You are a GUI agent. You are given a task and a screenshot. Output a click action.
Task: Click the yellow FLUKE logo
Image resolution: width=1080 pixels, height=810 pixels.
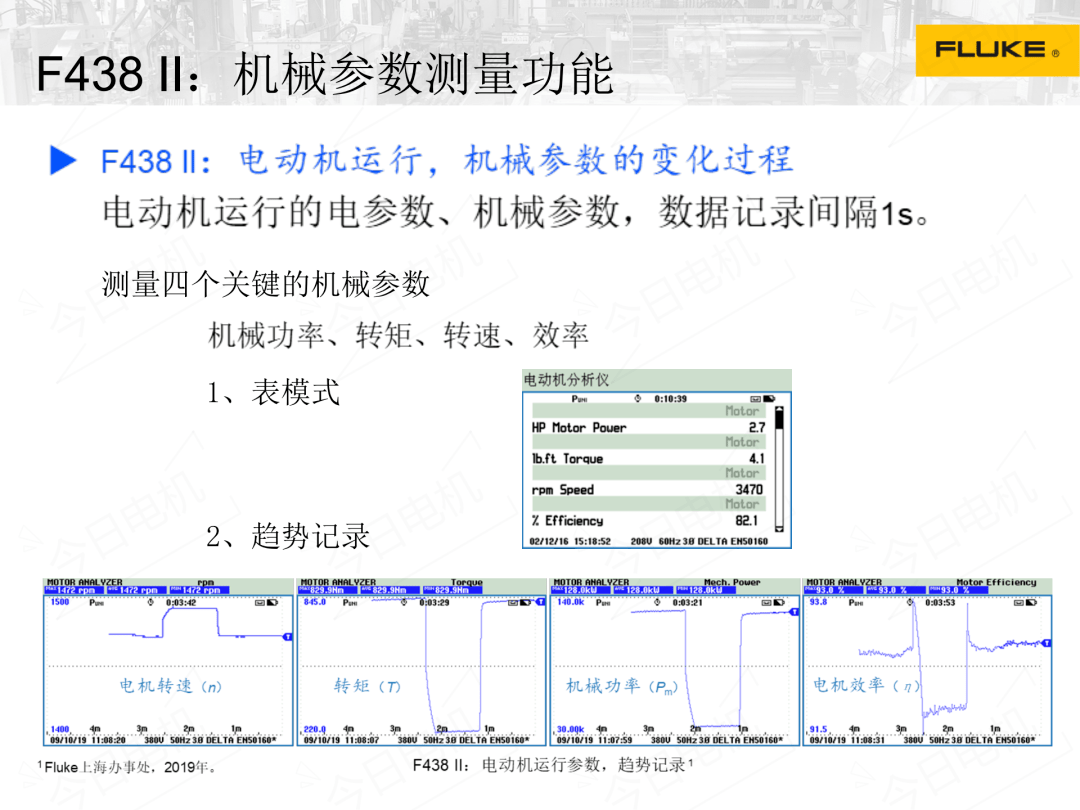pos(997,50)
